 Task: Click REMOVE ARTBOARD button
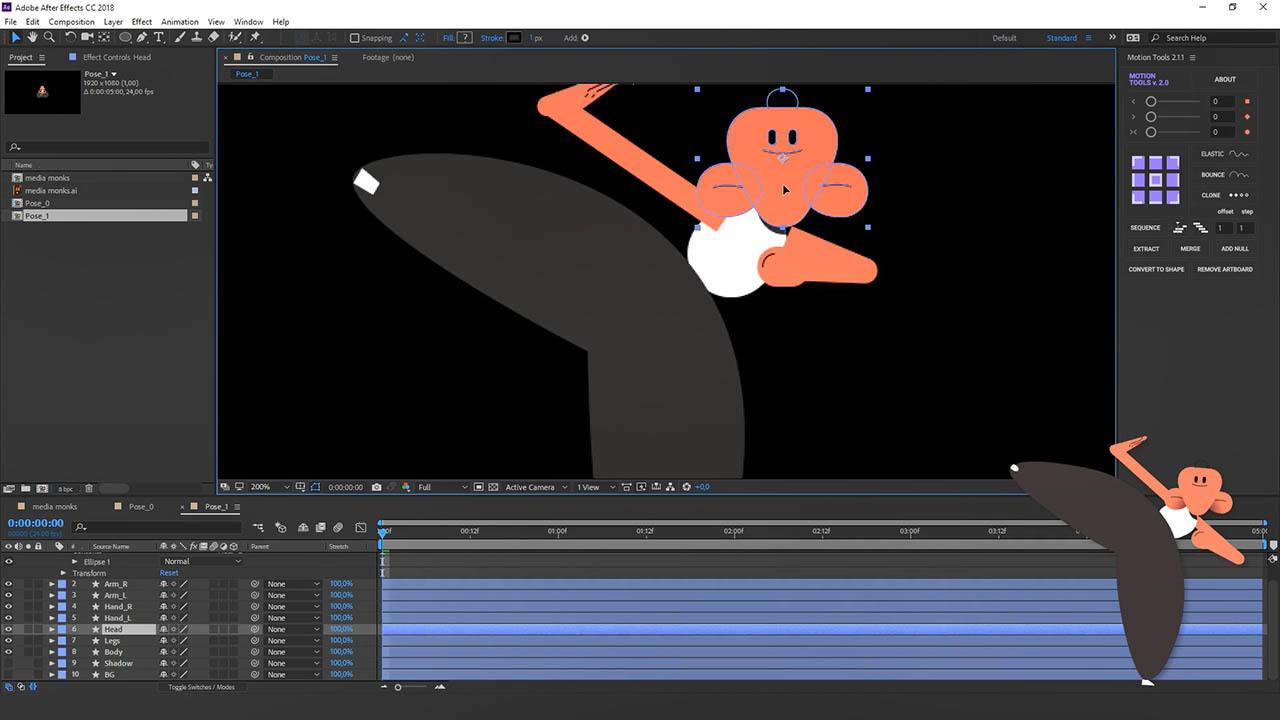[1225, 269]
